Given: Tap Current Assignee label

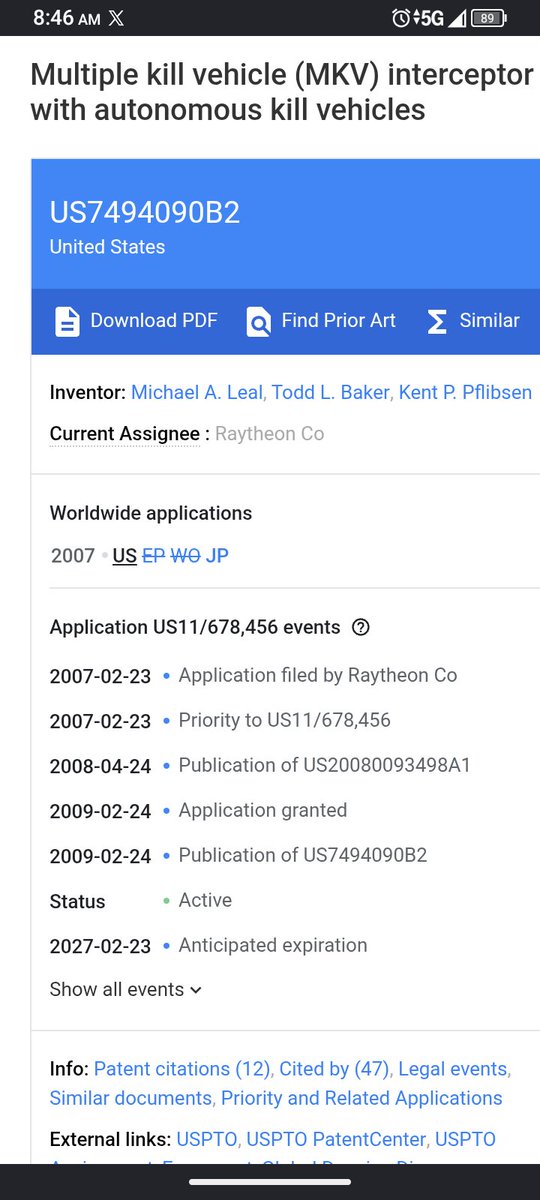Looking at the screenshot, I should [x=125, y=434].
